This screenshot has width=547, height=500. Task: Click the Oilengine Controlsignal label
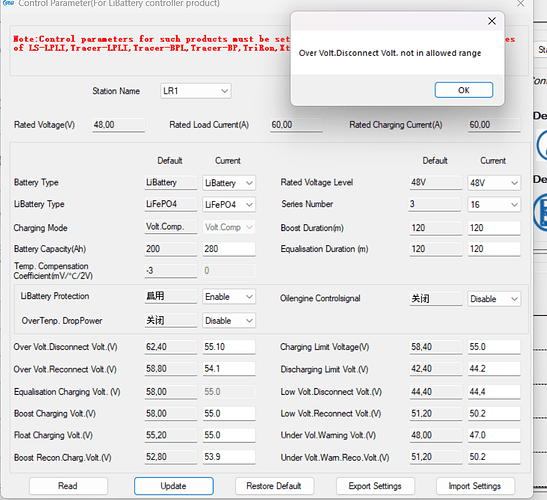(320, 299)
